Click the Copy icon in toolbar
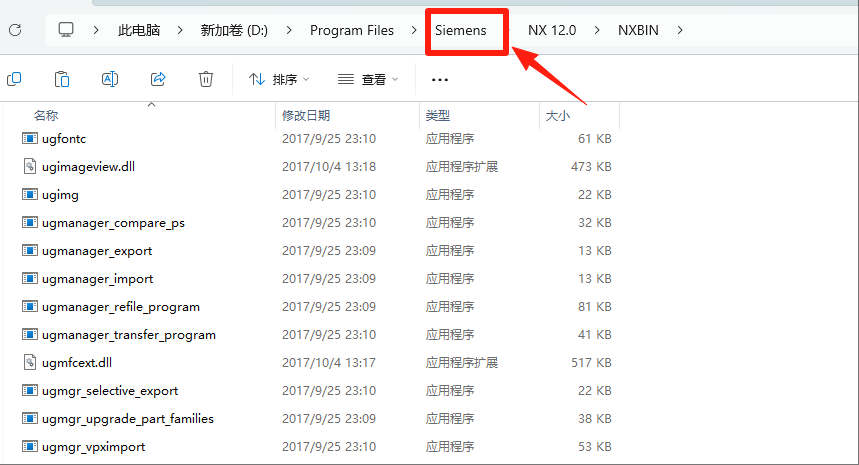The height and width of the screenshot is (465, 859). tap(14, 79)
